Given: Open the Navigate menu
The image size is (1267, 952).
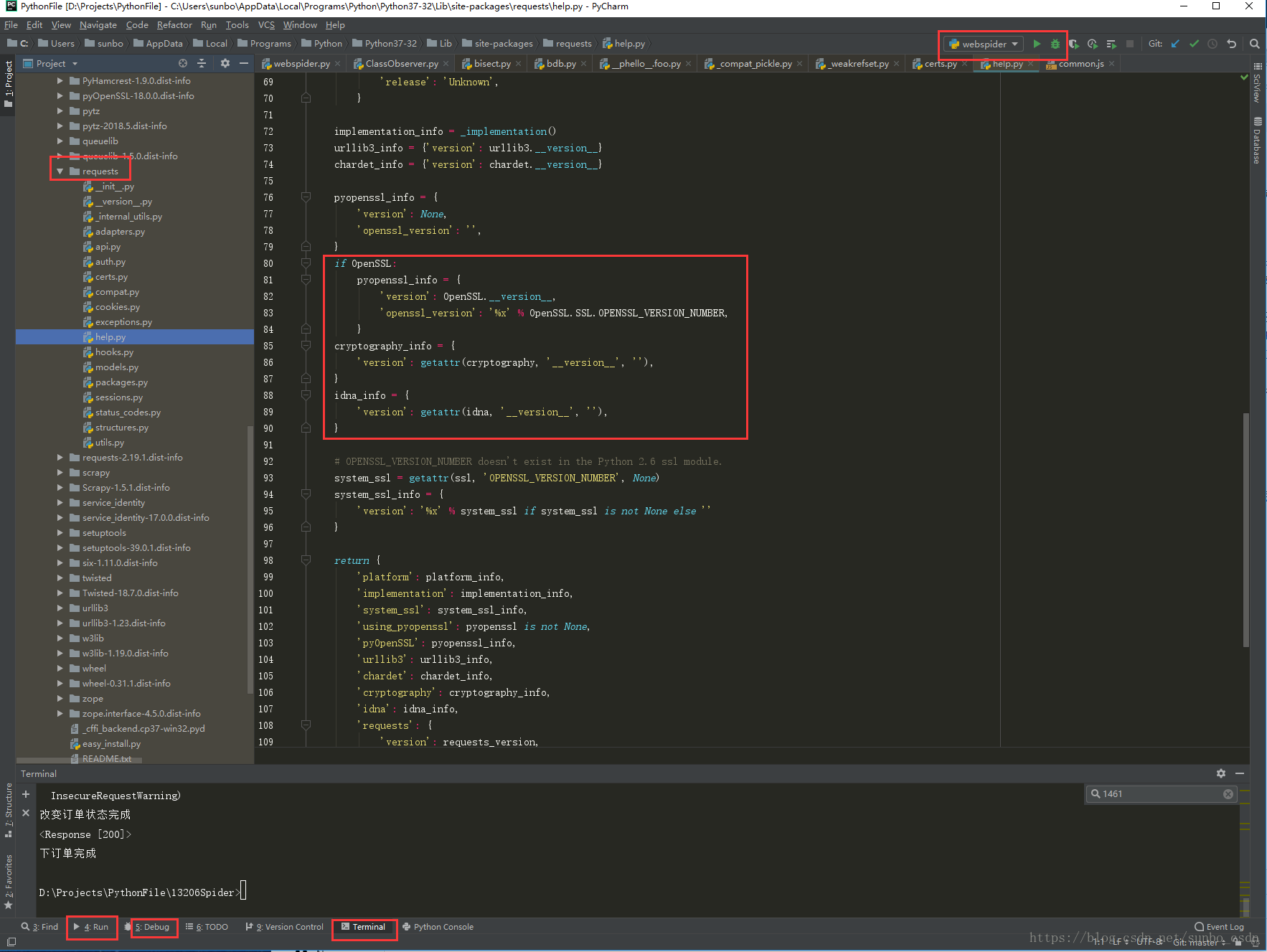Looking at the screenshot, I should (x=98, y=24).
